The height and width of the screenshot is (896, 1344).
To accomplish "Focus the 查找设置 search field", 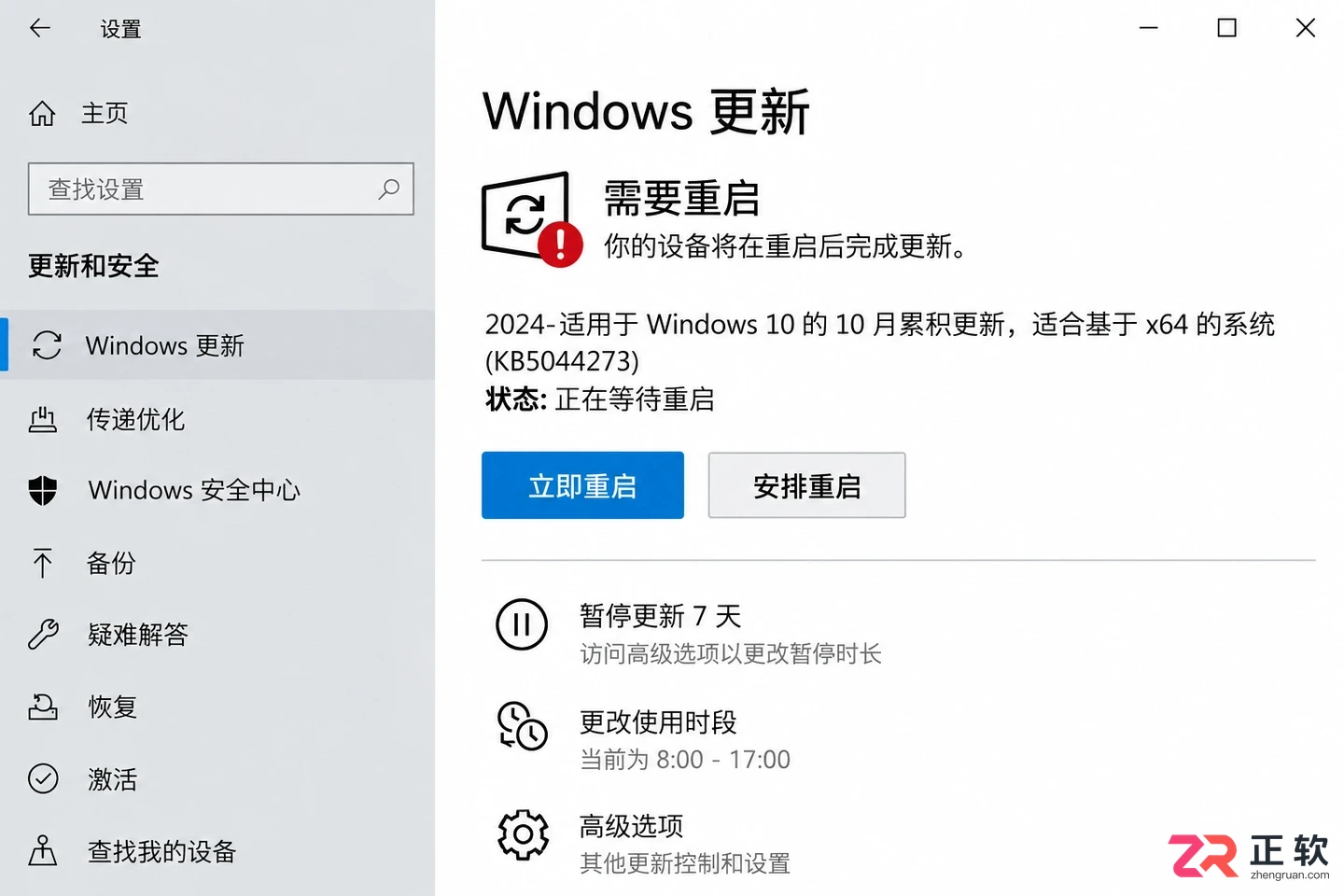I will [221, 189].
